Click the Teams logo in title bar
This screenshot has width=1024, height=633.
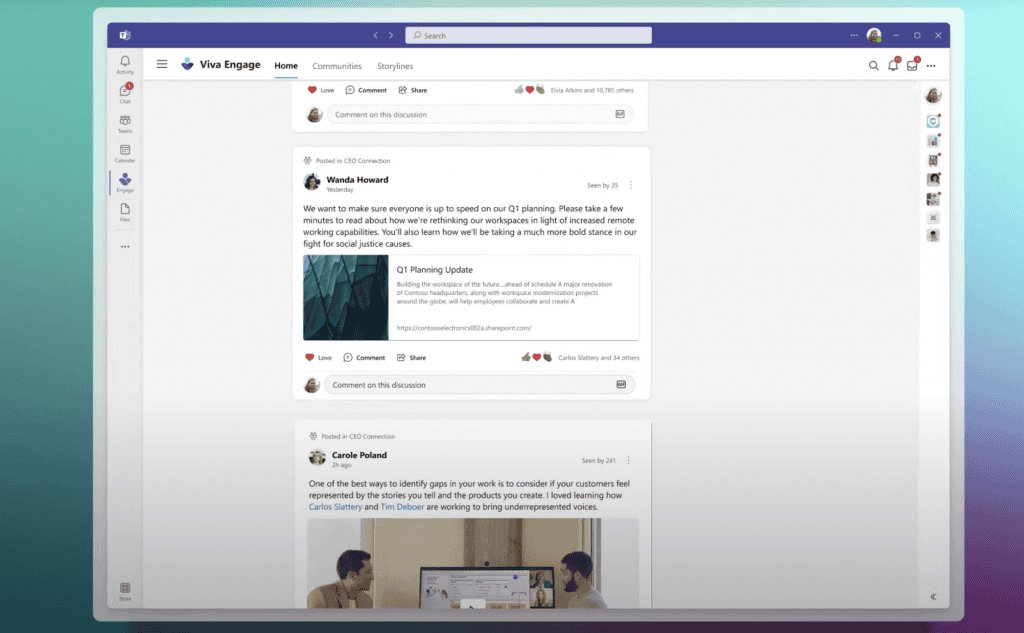coord(125,35)
